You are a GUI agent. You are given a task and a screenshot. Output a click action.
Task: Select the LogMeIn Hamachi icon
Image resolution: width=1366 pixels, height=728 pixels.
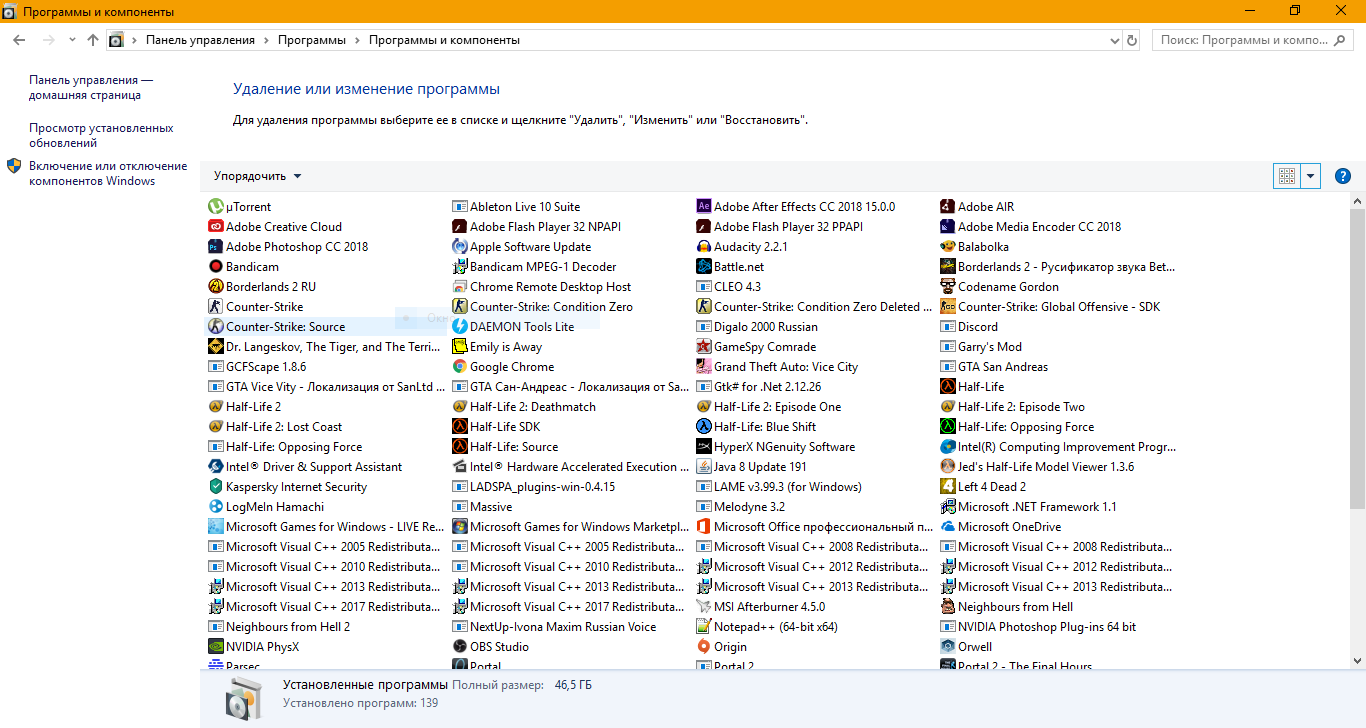[215, 507]
